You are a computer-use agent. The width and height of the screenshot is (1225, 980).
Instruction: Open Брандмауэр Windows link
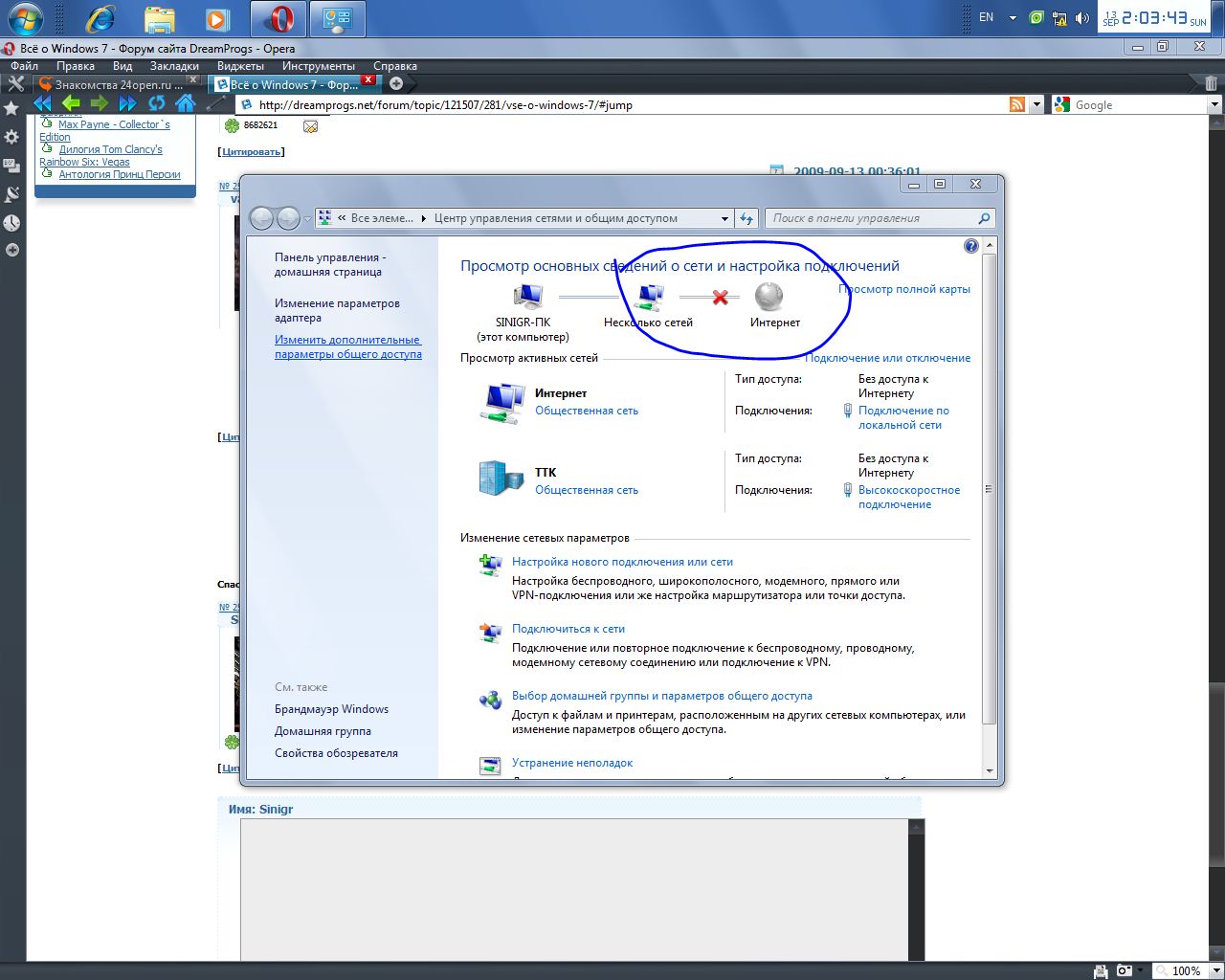[331, 709]
